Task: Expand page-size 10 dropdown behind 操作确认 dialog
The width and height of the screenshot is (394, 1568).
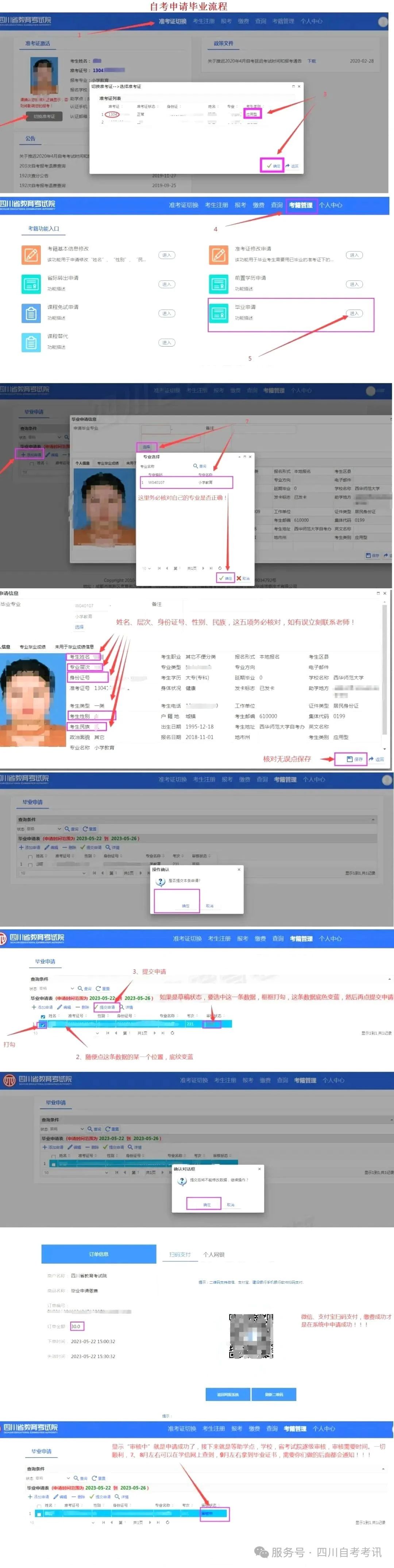Action: point(84,873)
